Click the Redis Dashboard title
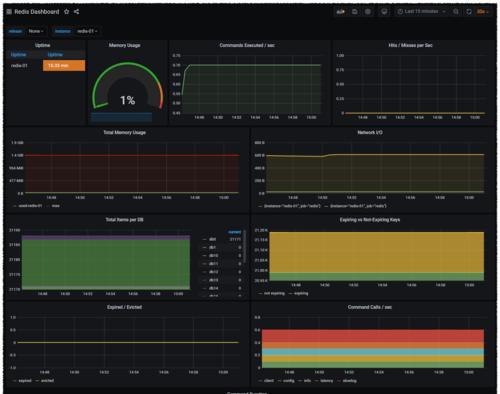This screenshot has width=500, height=394. pyautogui.click(x=37, y=12)
